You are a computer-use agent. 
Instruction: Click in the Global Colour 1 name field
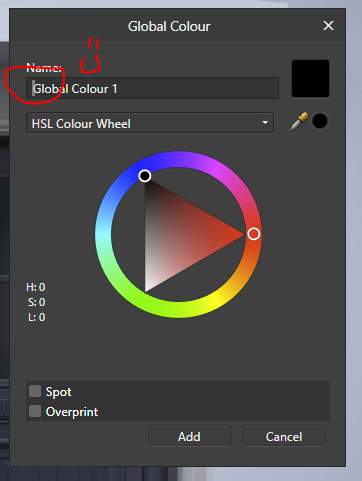pos(152,88)
